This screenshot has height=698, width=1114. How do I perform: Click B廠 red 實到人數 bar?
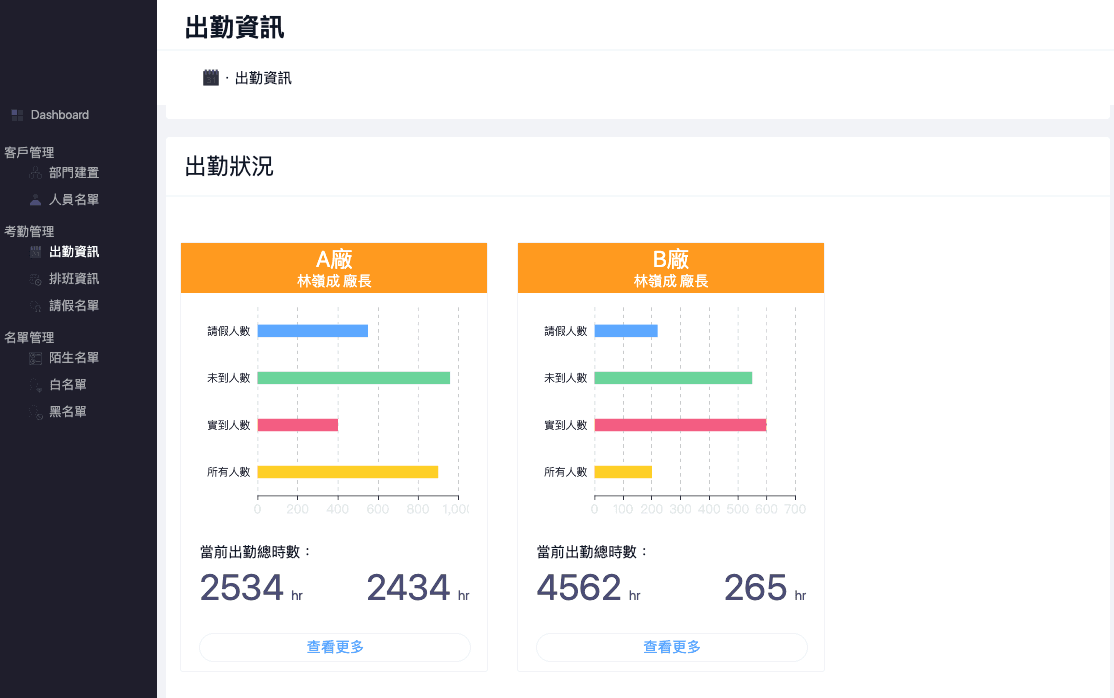[681, 425]
